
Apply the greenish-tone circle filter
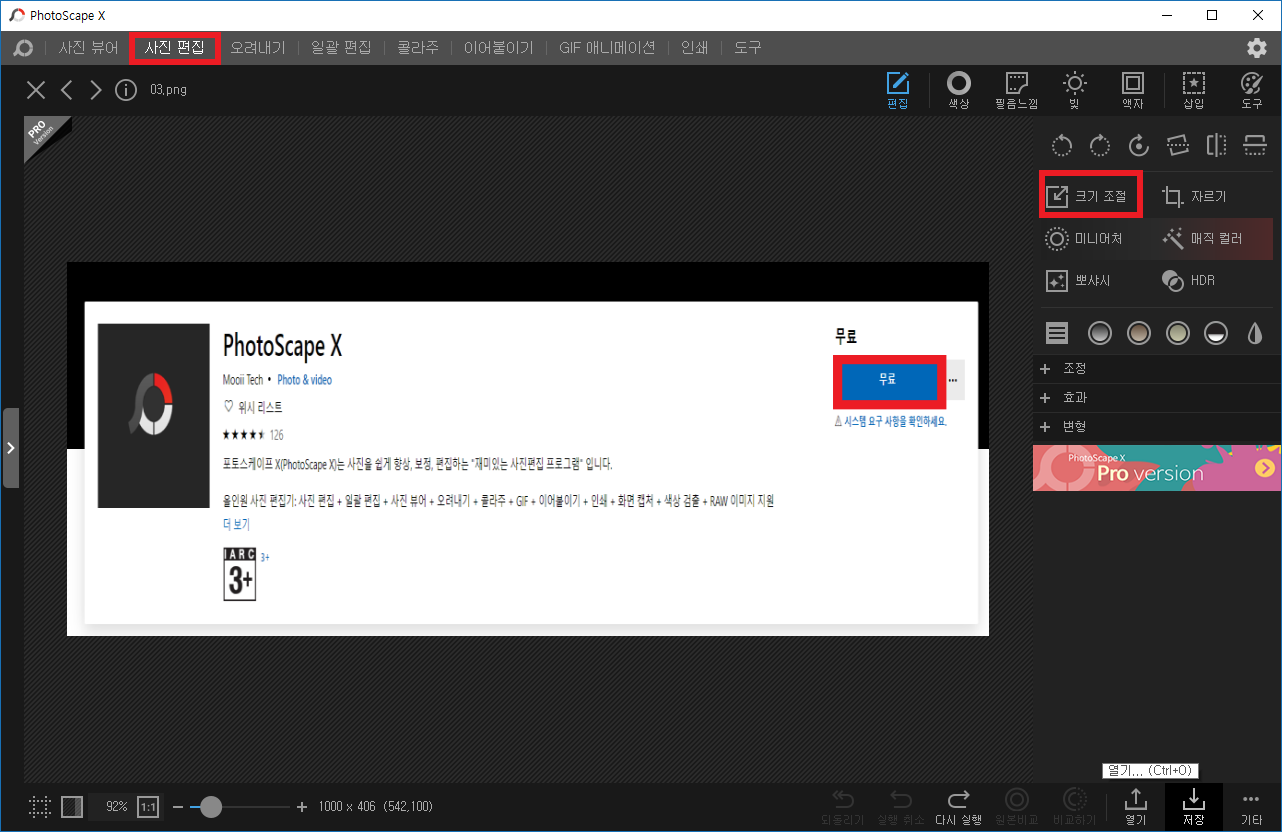coord(1178,333)
